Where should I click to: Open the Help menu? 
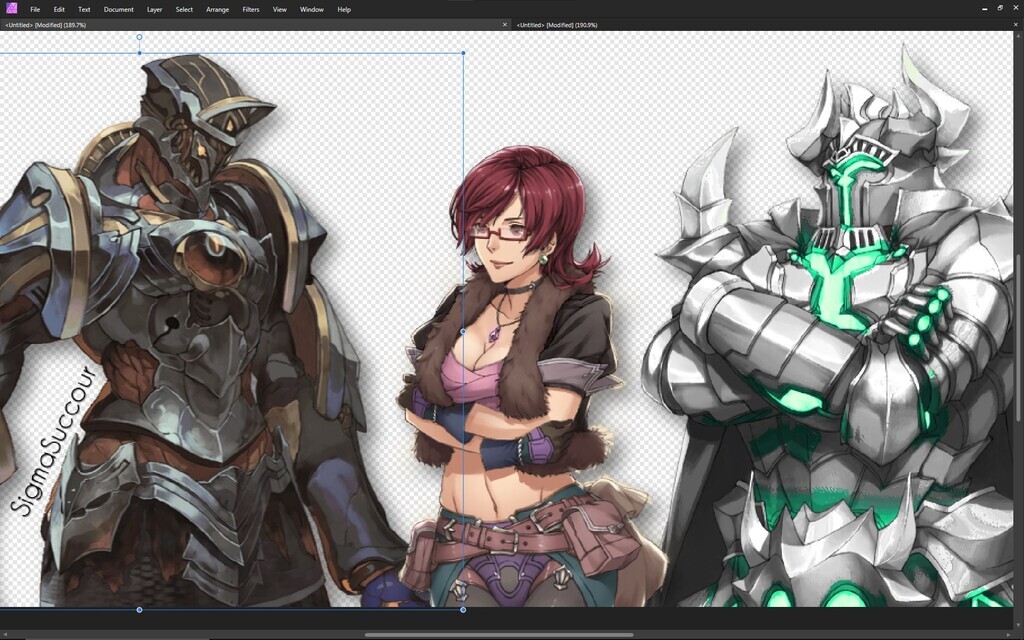pos(344,9)
